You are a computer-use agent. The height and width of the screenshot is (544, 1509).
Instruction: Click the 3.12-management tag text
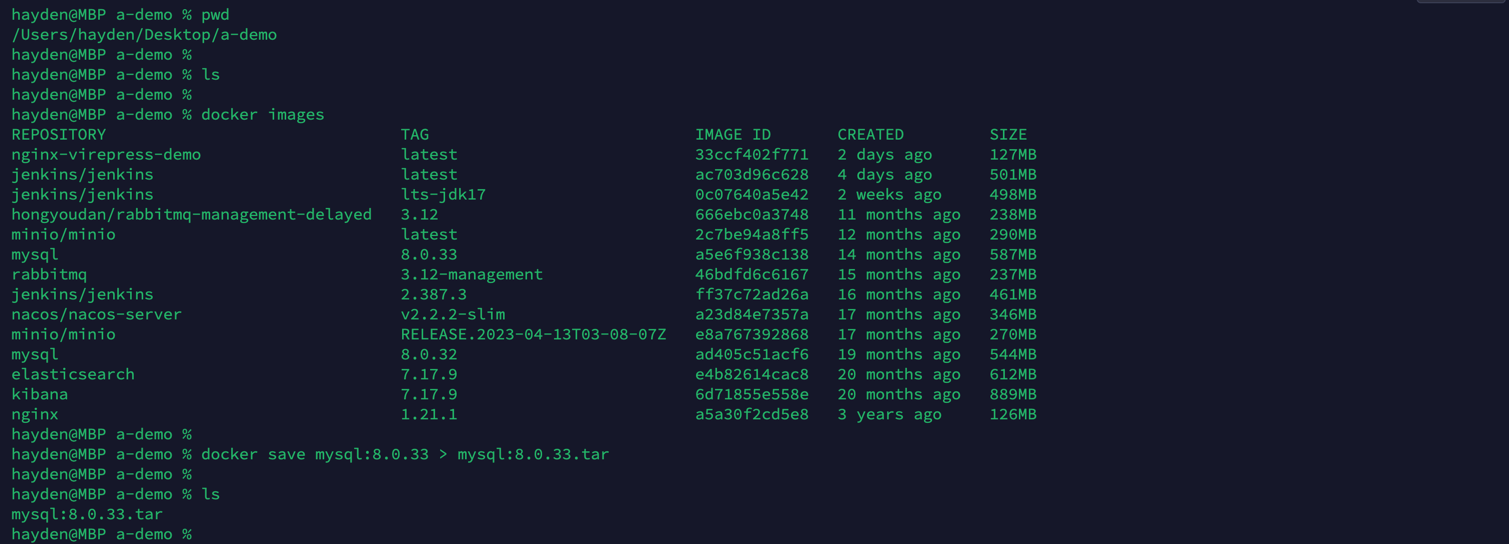coord(472,274)
